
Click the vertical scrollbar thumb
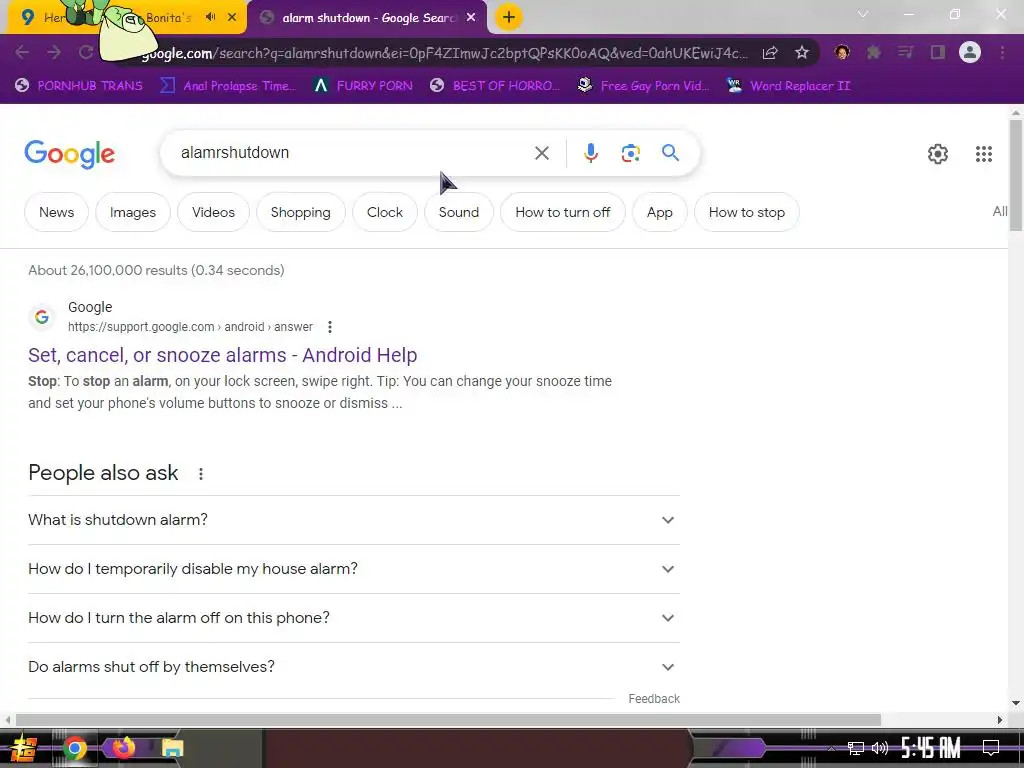tap(1016, 175)
